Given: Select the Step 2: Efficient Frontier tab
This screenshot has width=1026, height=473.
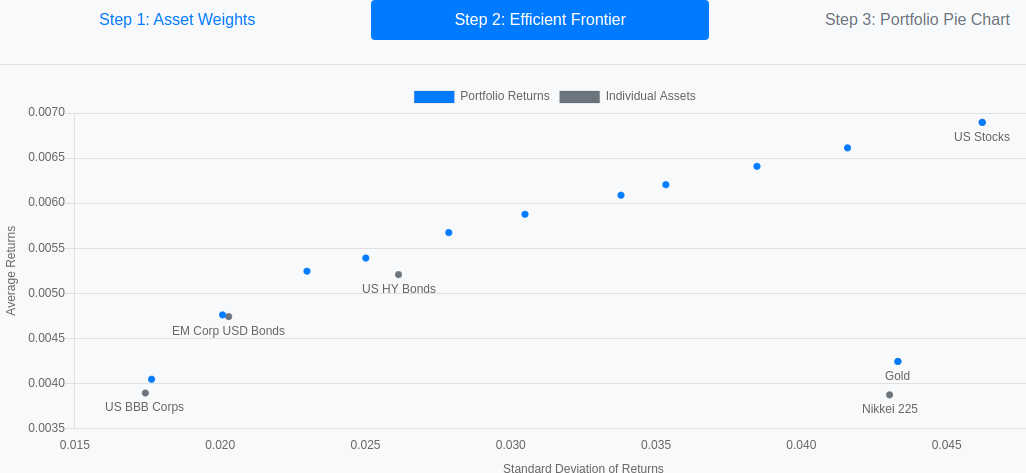Looking at the screenshot, I should click(x=540, y=20).
